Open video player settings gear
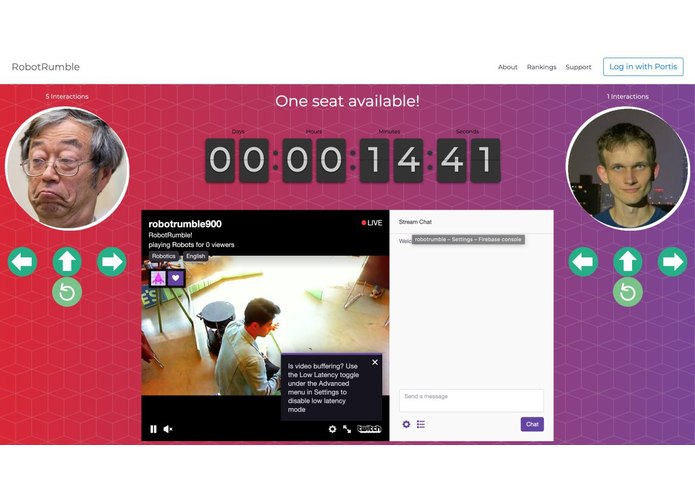This screenshot has width=695, height=494. tap(332, 429)
